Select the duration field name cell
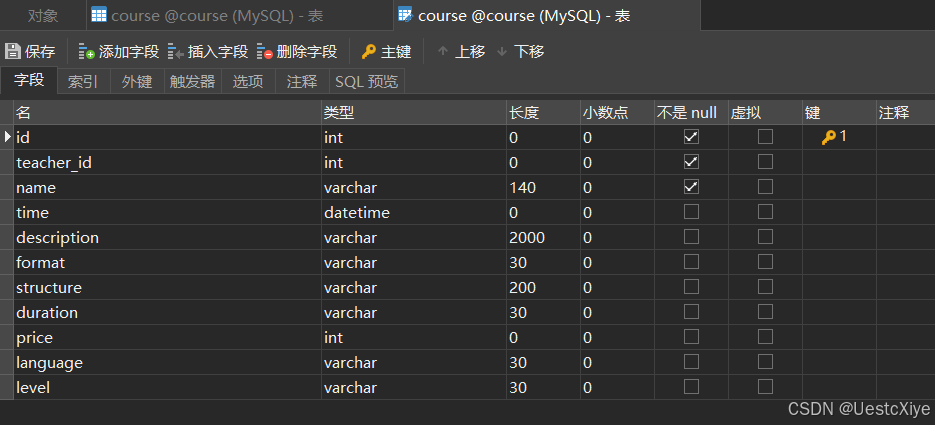Screen dimensions: 935x425 click(167, 312)
